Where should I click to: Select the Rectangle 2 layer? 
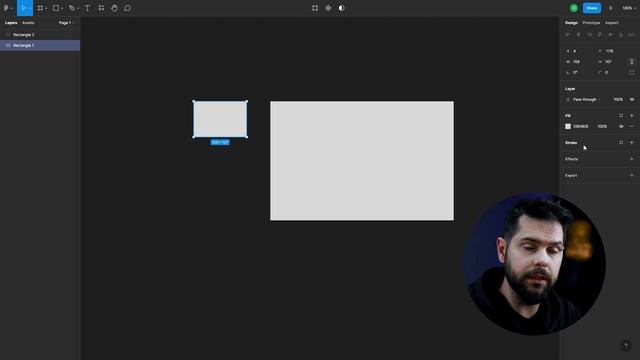coord(40,35)
